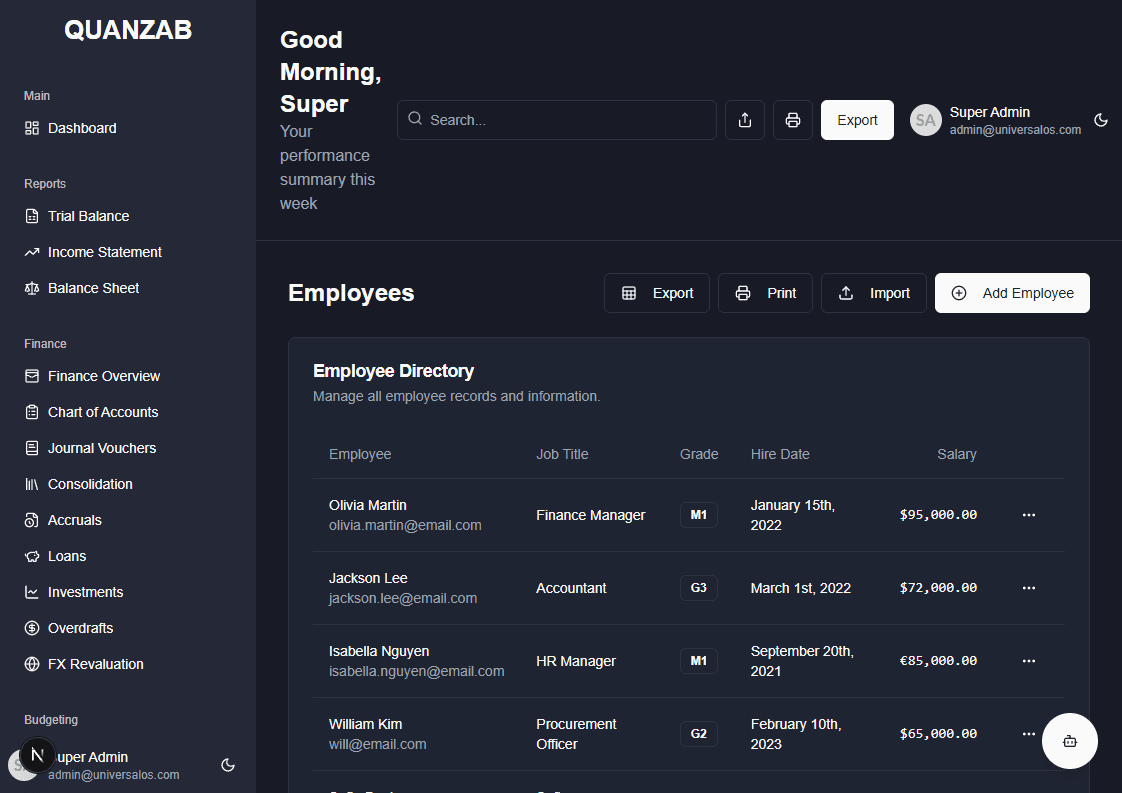1122x793 pixels.
Task: Click the SA avatar in header
Action: coord(925,120)
